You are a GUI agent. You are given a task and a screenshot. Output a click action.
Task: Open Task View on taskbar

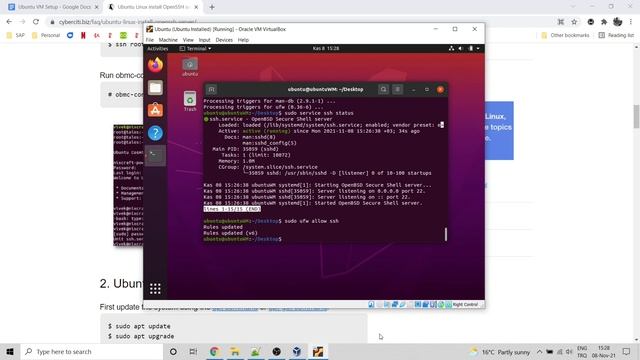pos(193,351)
